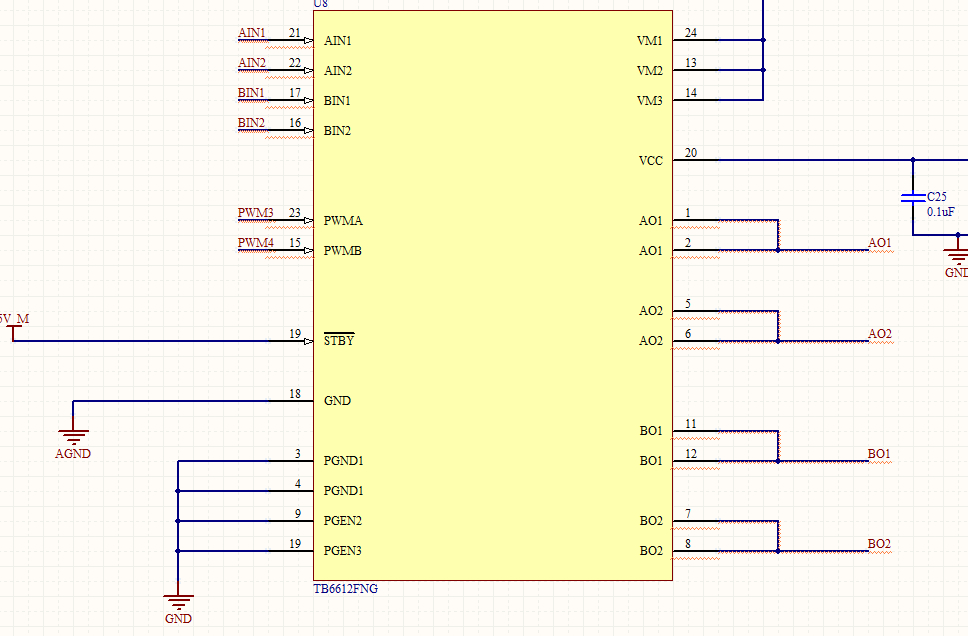Select the PWM4 net label
Image resolution: width=968 pixels, height=636 pixels.
tap(256, 243)
